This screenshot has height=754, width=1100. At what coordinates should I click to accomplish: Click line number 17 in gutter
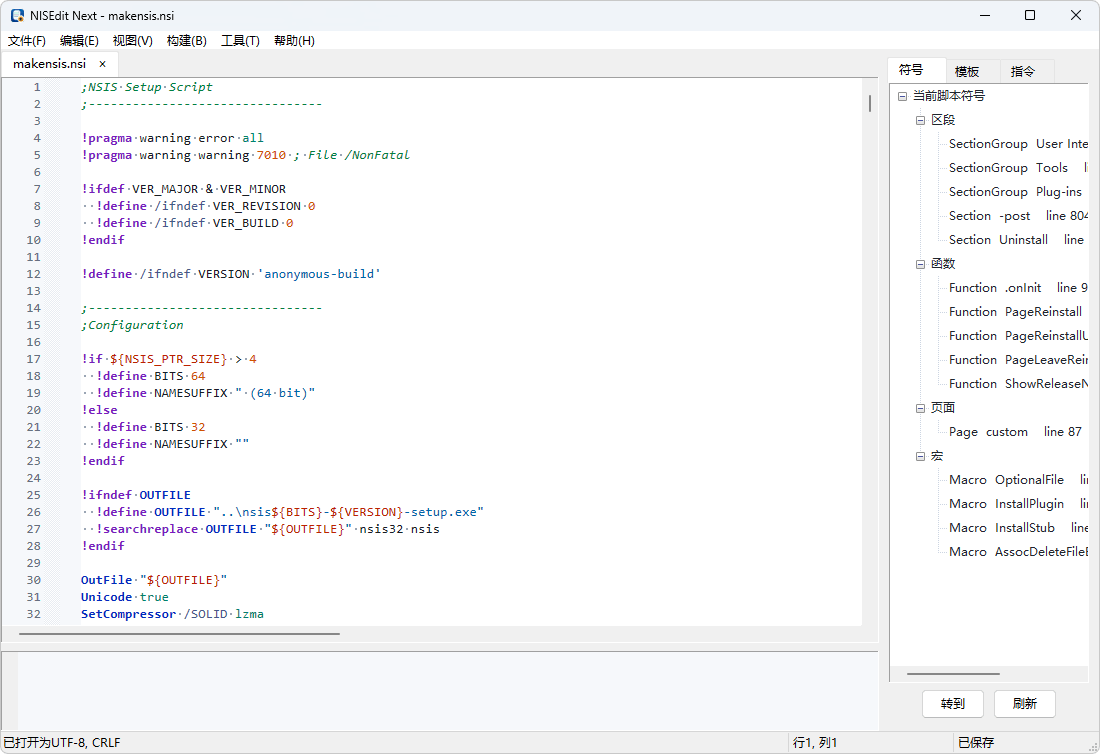click(34, 359)
